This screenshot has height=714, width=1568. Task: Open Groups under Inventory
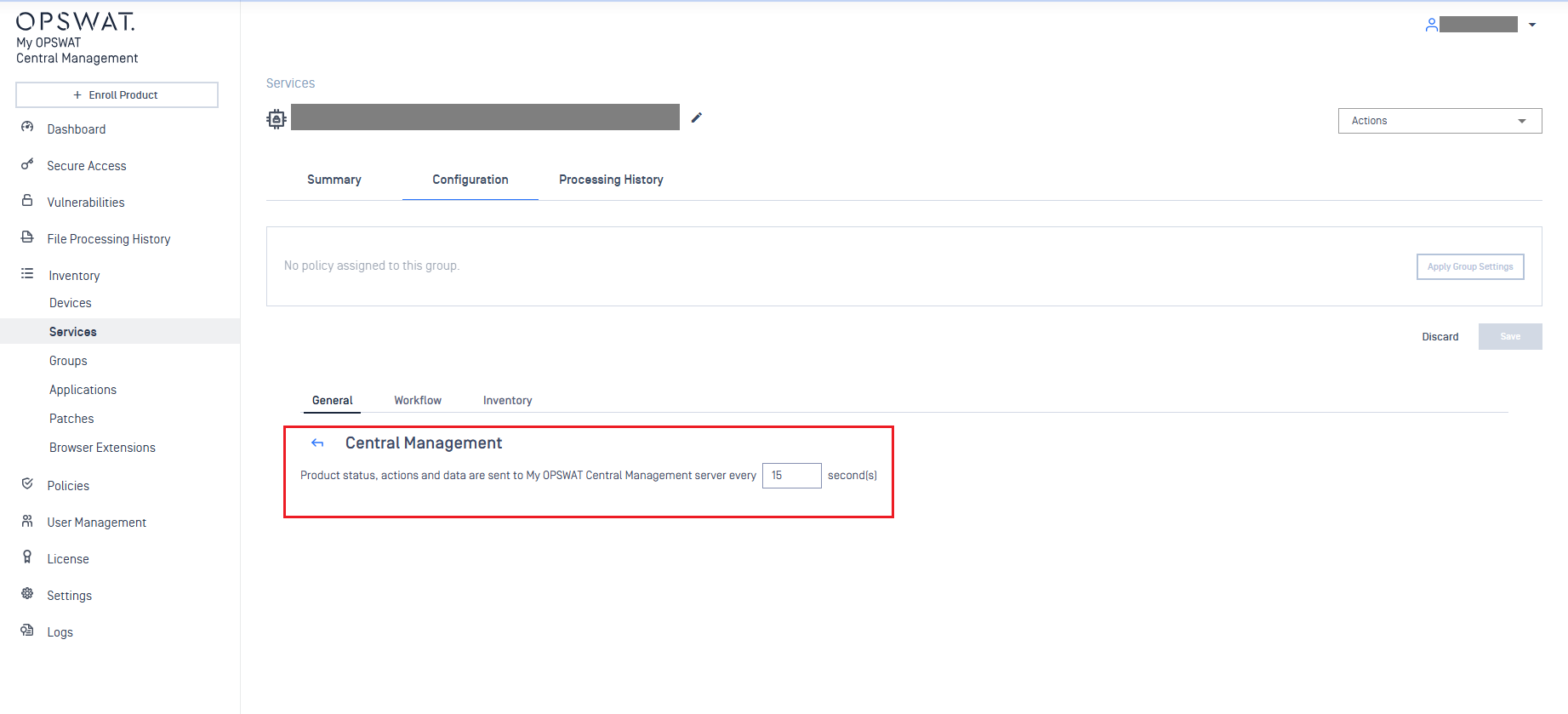coord(68,361)
